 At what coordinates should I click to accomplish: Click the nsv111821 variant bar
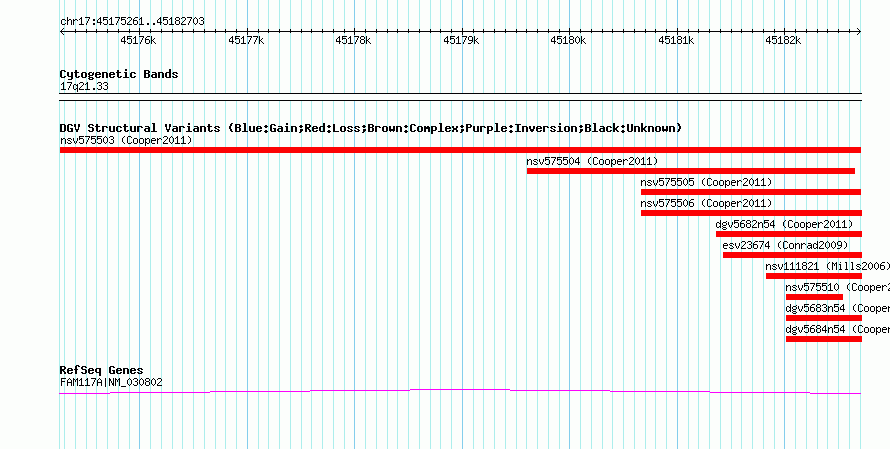pos(813,276)
